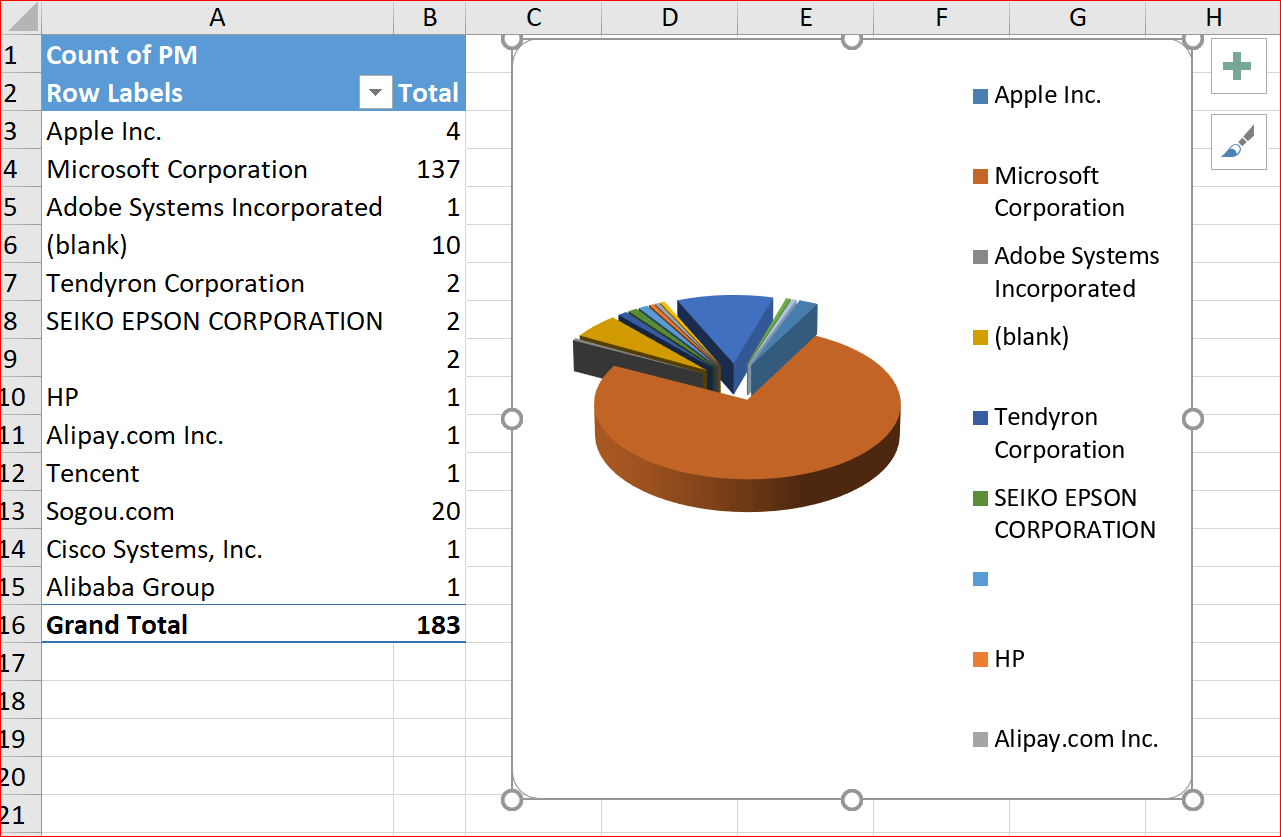Click the Select All corner triangle

click(x=21, y=17)
